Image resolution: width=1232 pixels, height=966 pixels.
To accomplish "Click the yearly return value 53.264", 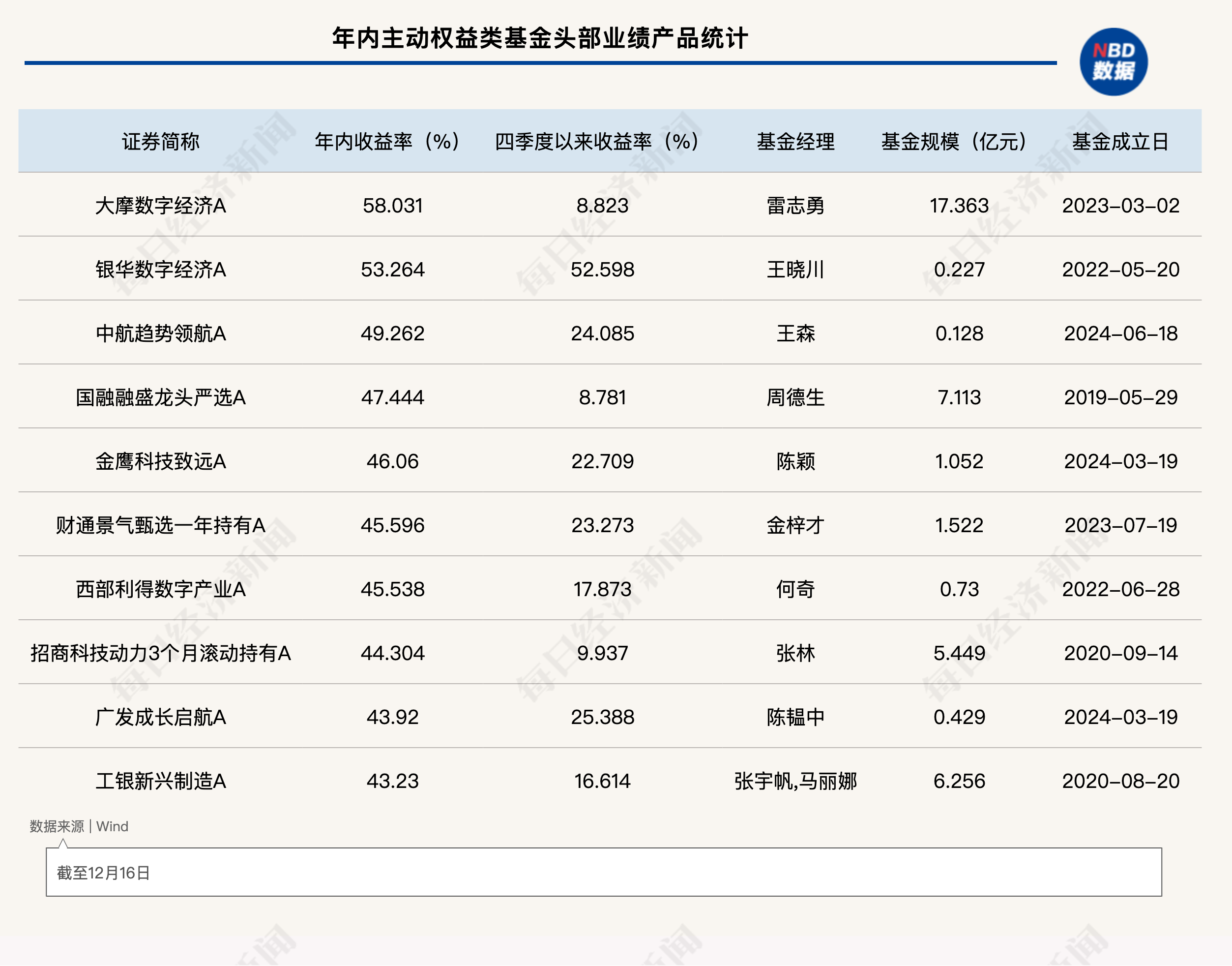I will point(392,269).
